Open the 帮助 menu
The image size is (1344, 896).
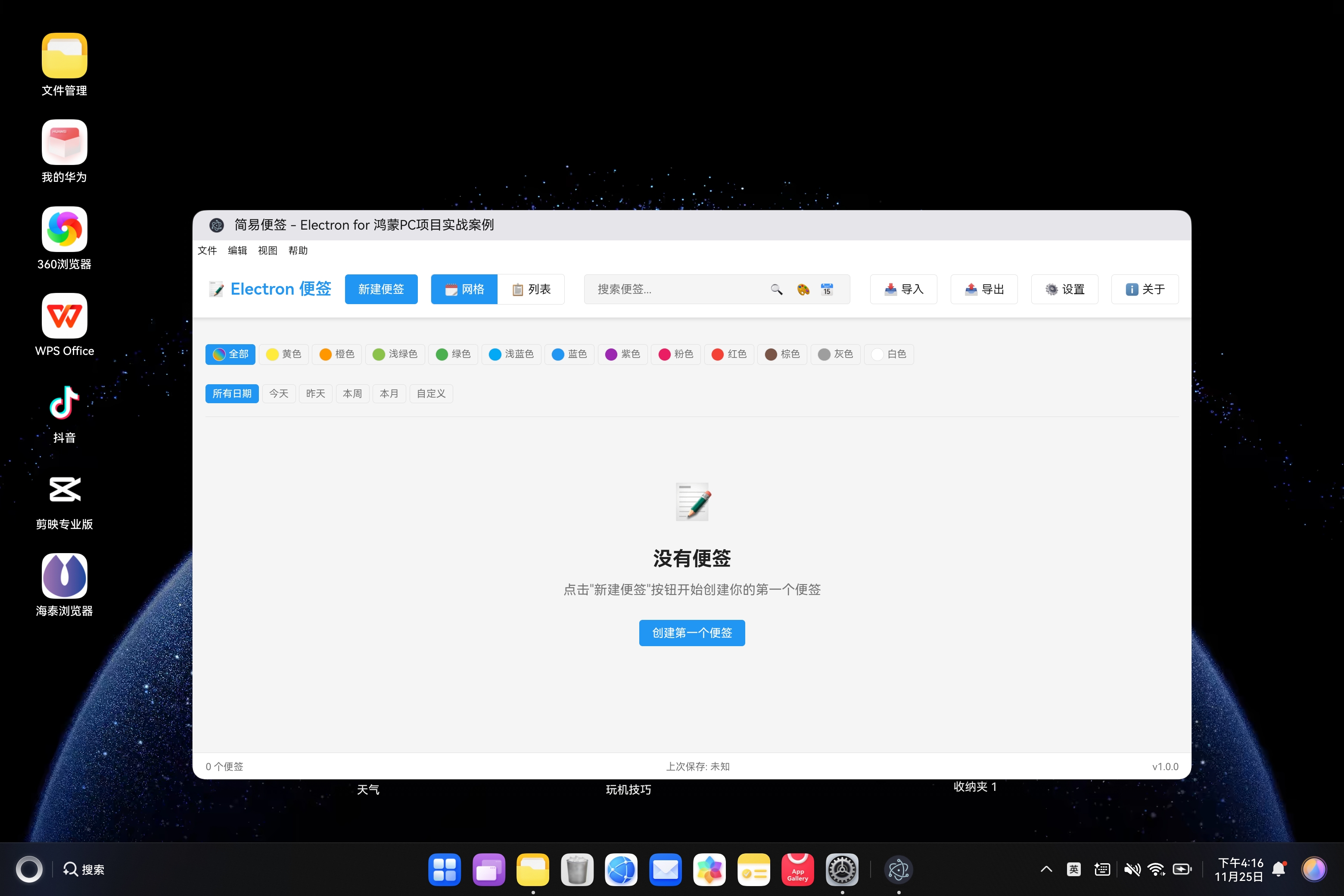coord(298,250)
